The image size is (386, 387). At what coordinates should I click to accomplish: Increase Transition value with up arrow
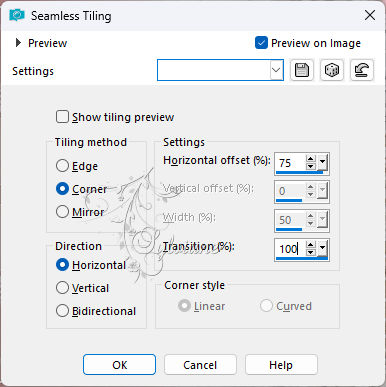tap(311, 245)
